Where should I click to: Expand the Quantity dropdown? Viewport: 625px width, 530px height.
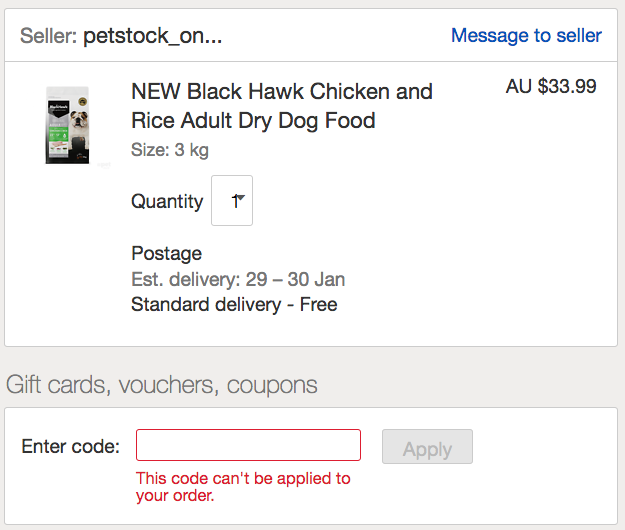tap(232, 201)
